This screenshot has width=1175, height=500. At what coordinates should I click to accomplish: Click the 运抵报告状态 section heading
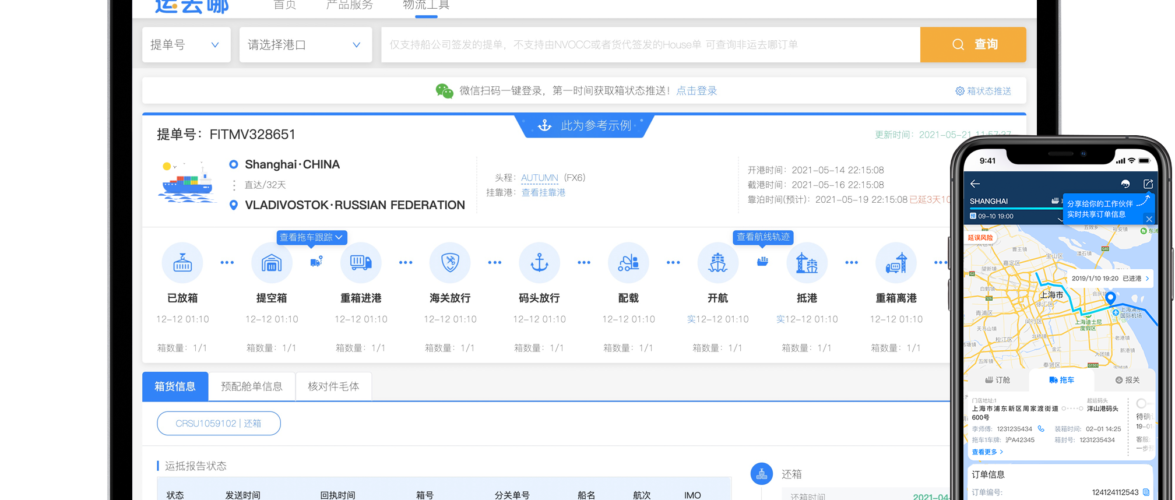[196, 466]
